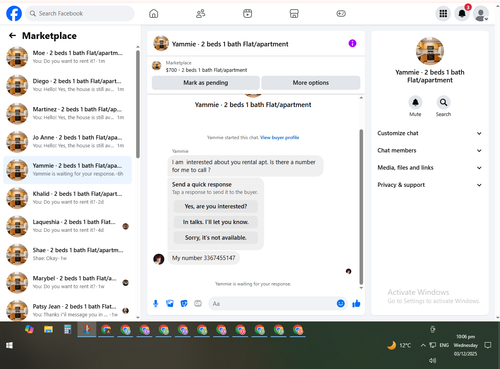The height and width of the screenshot is (369, 500).
Task: Click the Aa message input field
Action: 273,304
